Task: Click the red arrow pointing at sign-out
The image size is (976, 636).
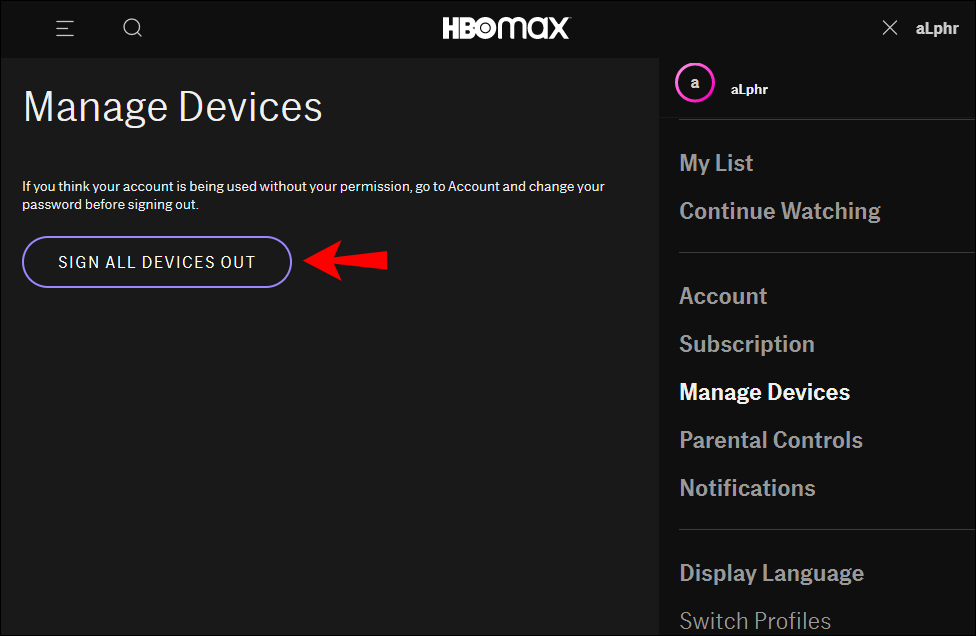Action: [345, 260]
